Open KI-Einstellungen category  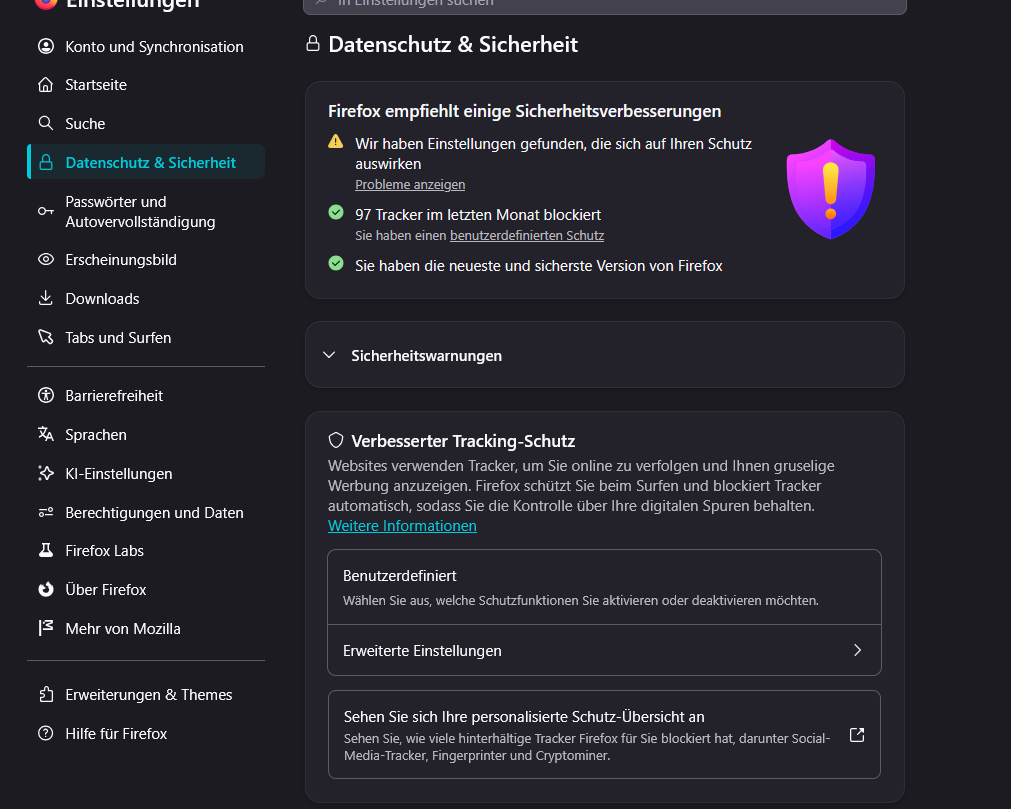tap(146, 473)
